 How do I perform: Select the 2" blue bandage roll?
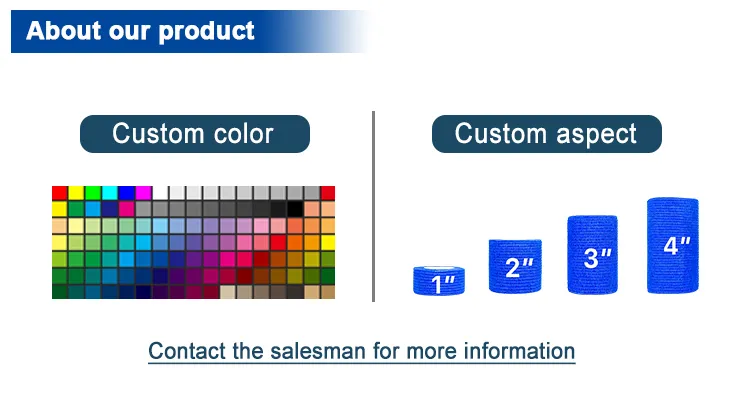click(515, 266)
